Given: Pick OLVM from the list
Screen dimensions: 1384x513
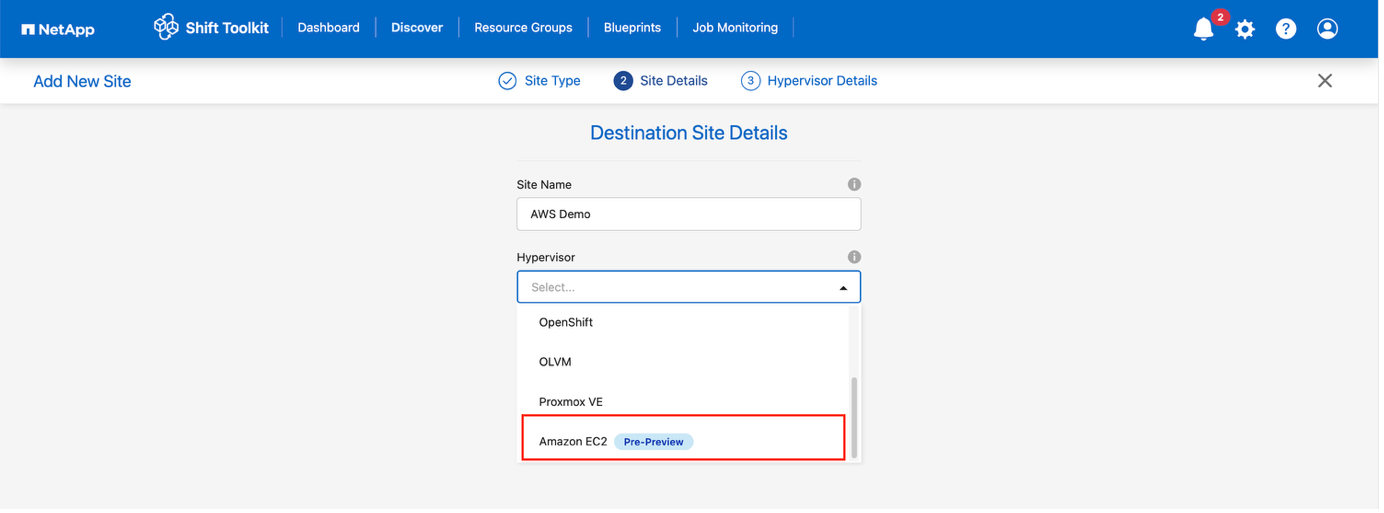Looking at the screenshot, I should tap(685, 363).
